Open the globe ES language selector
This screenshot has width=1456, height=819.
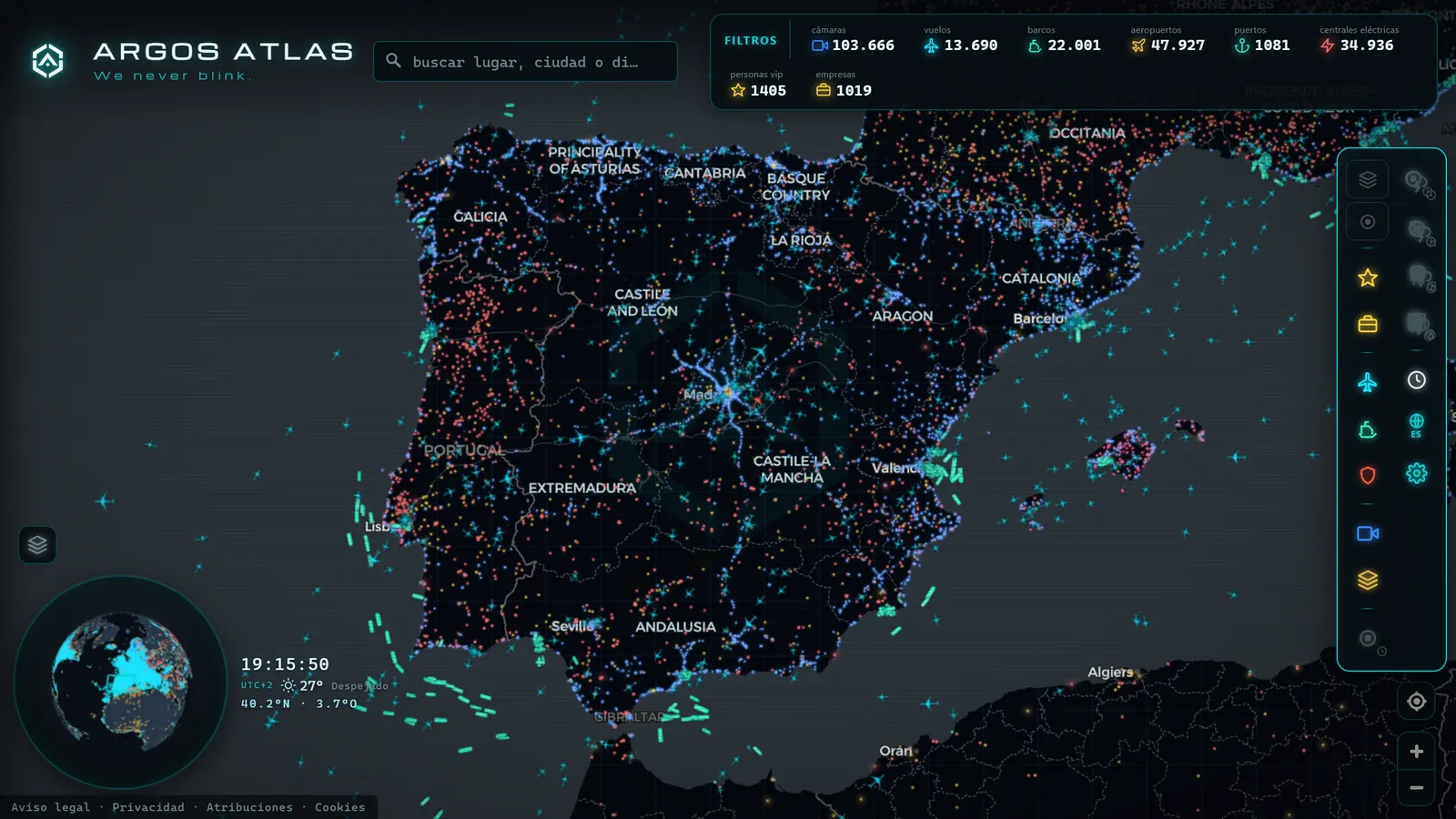pyautogui.click(x=1417, y=425)
